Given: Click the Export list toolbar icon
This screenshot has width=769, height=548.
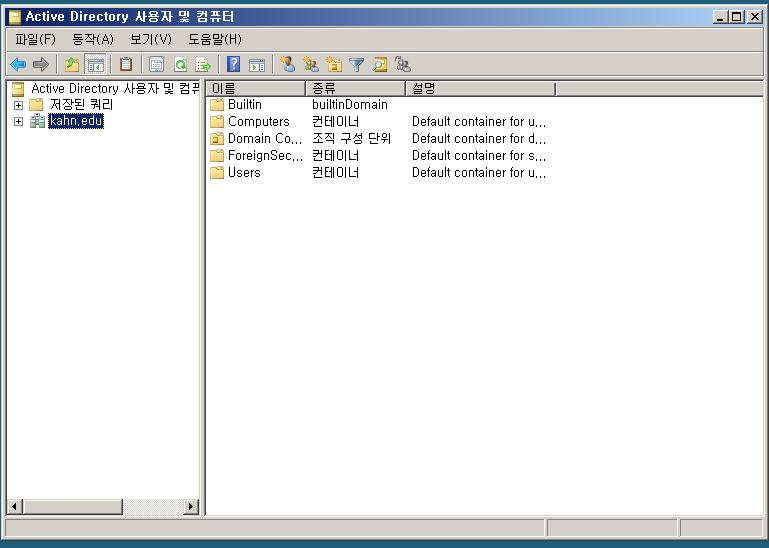Looking at the screenshot, I should pyautogui.click(x=203, y=64).
